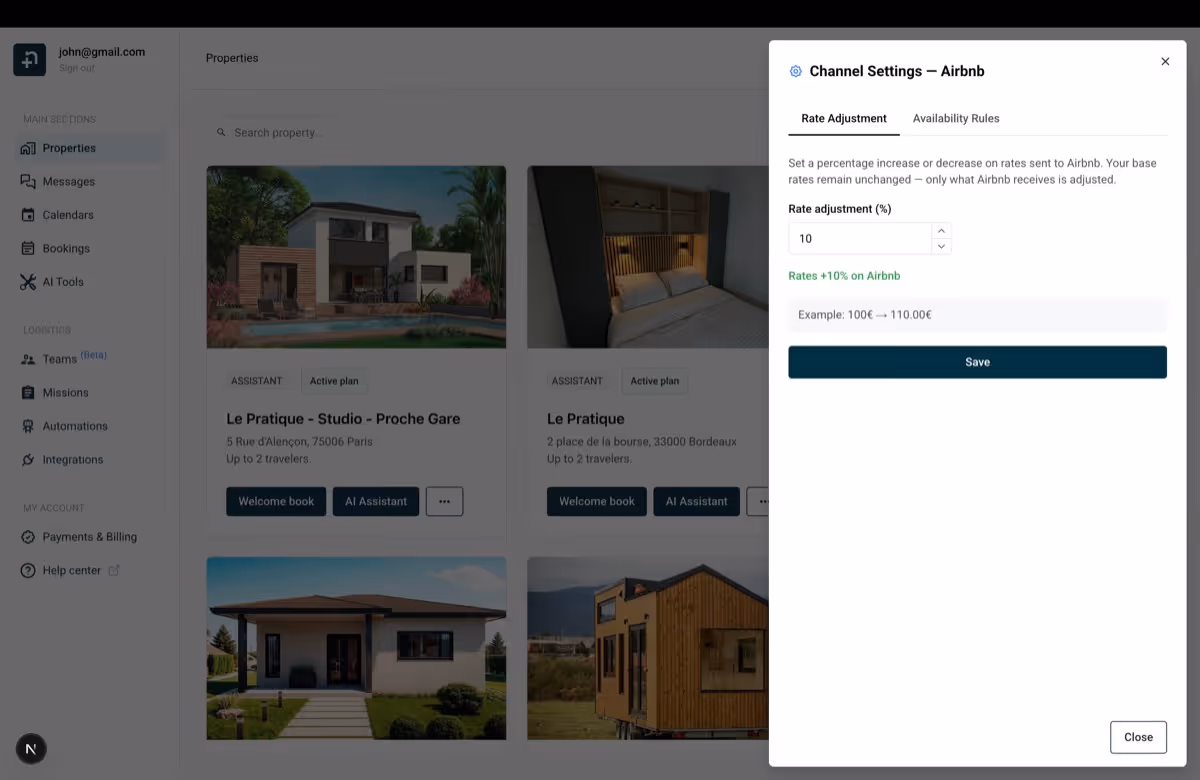
Task: Decrement the rate adjustment with the down arrow
Action: click(941, 245)
